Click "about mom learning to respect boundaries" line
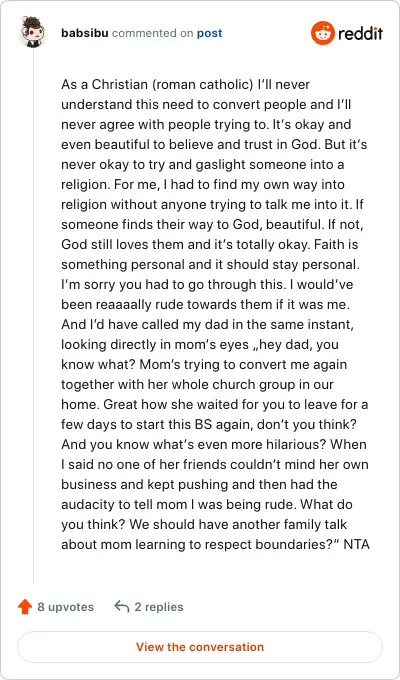Screen dimensions: 400x680 coord(200,544)
